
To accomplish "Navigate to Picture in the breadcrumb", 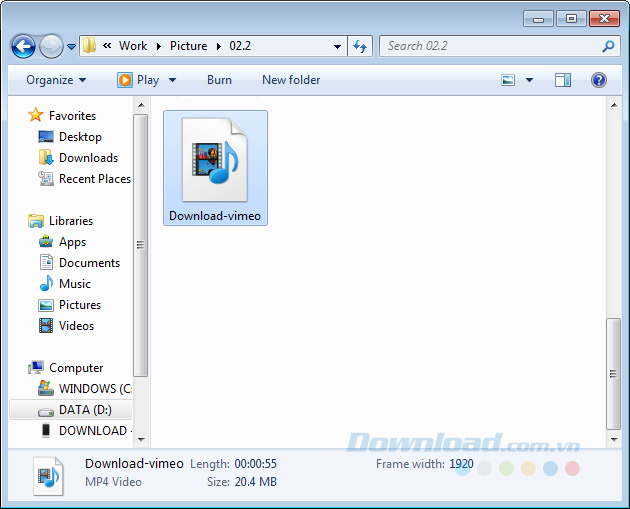I will [188, 46].
